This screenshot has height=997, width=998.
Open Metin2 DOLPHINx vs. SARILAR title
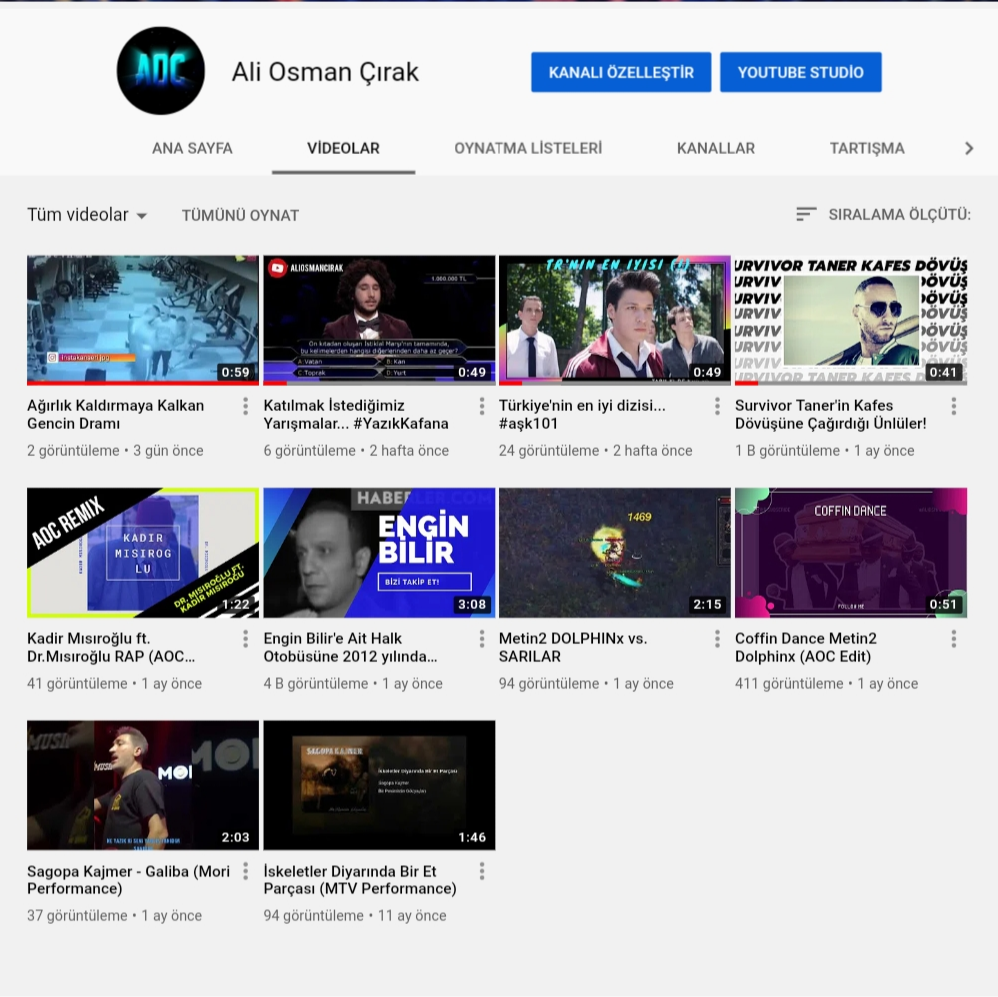[573, 647]
